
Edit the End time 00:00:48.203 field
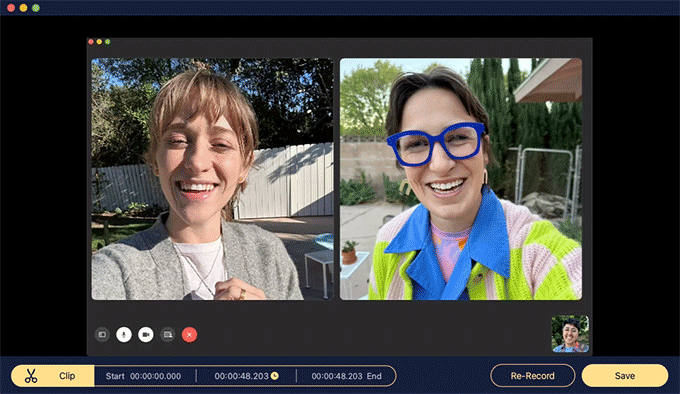tap(347, 376)
